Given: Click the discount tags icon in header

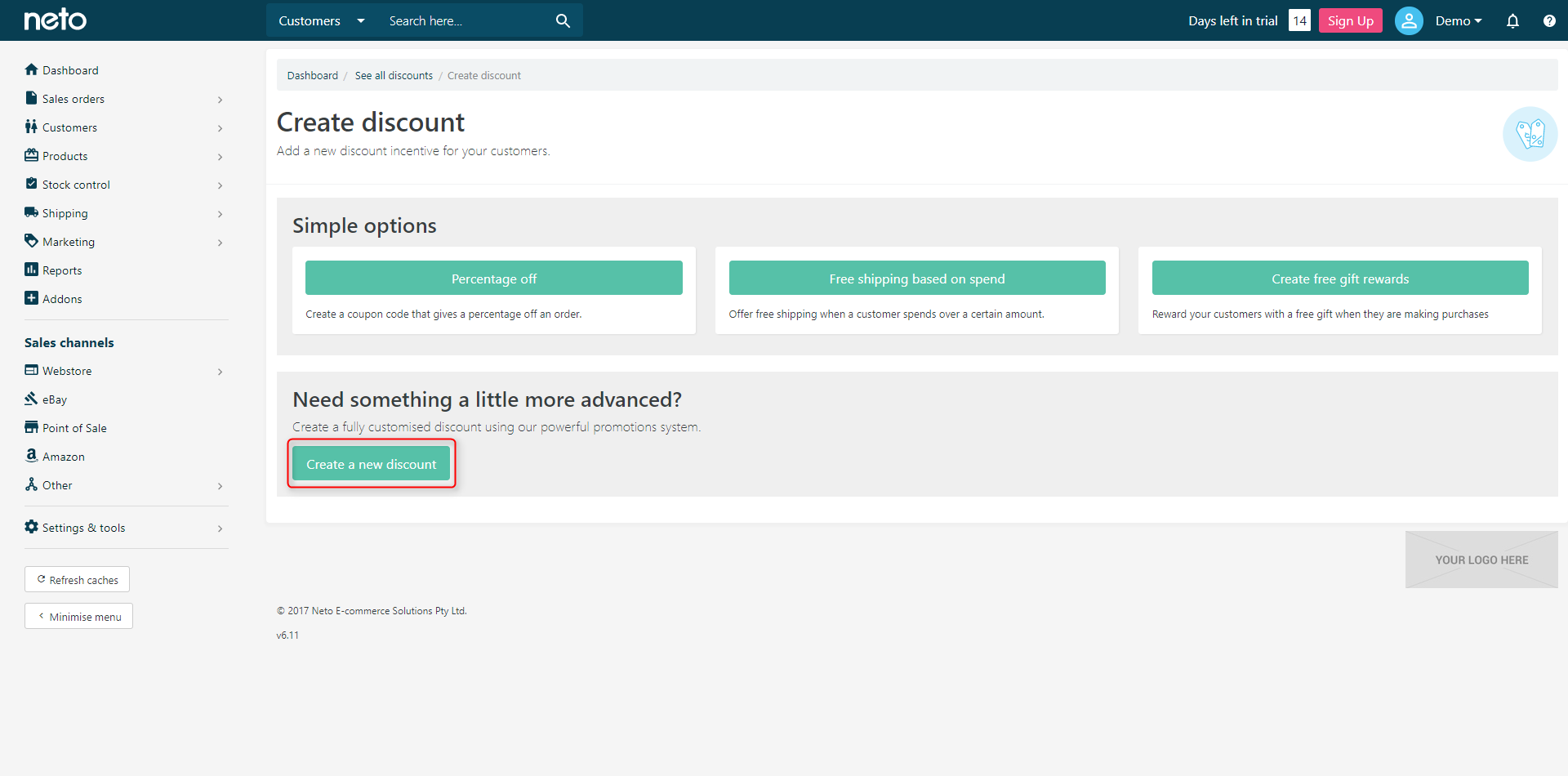Looking at the screenshot, I should pyautogui.click(x=1530, y=134).
